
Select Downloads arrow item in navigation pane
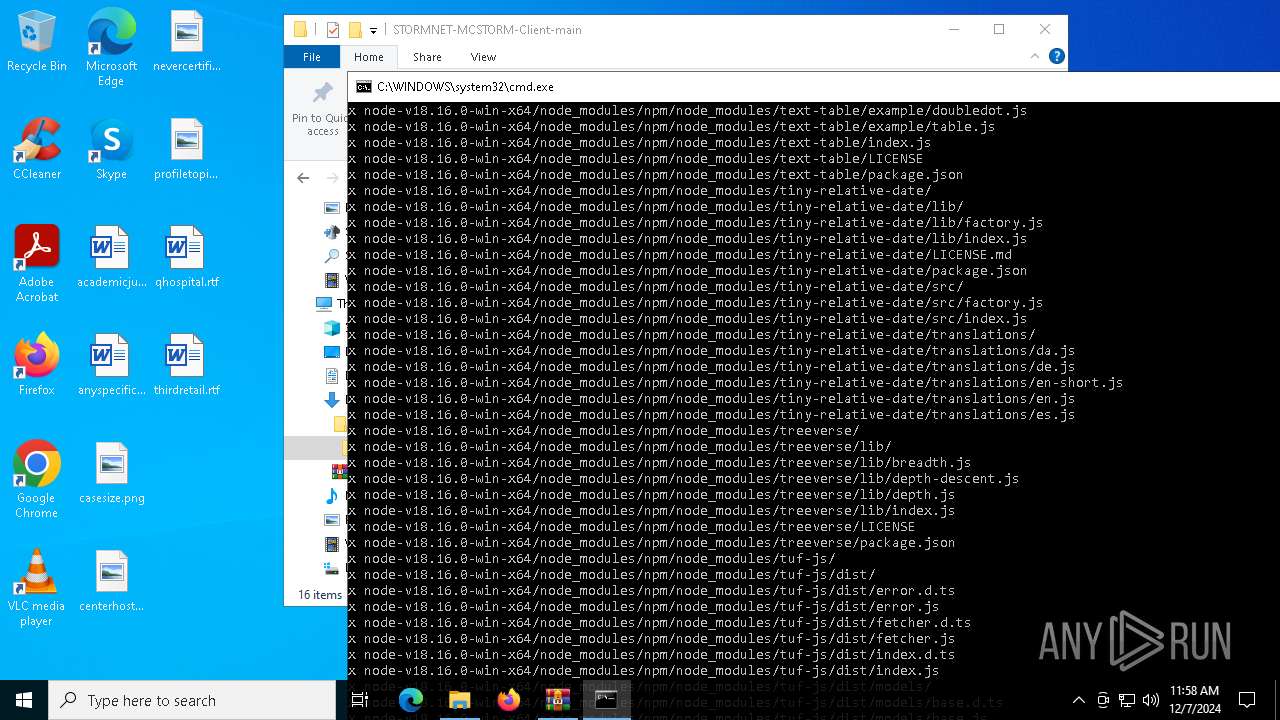pos(332,399)
